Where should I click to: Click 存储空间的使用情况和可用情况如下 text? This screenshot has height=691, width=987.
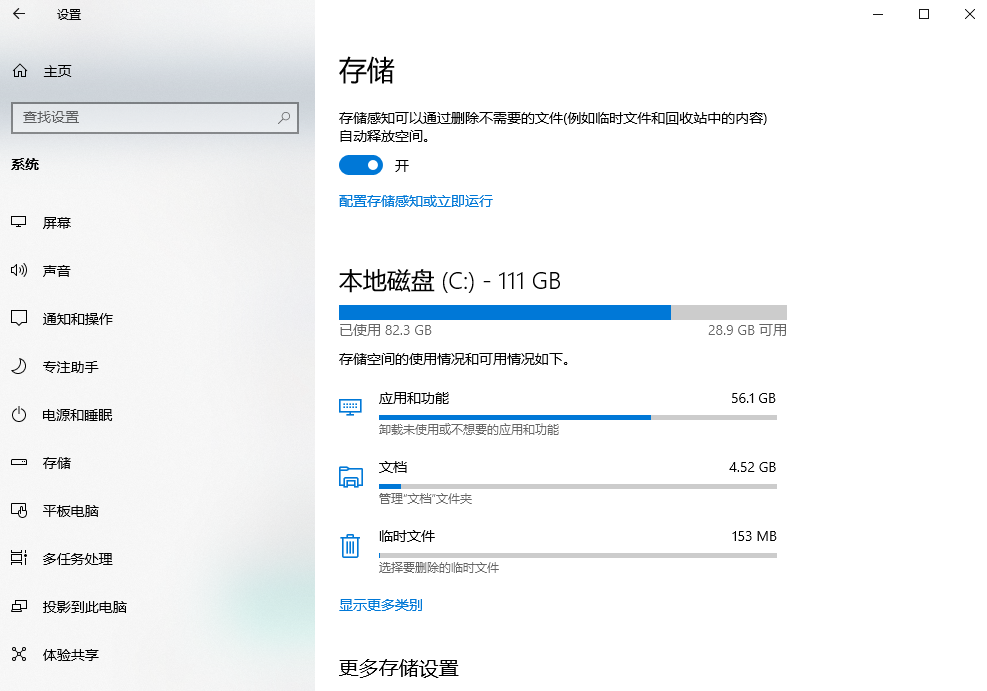click(x=454, y=359)
